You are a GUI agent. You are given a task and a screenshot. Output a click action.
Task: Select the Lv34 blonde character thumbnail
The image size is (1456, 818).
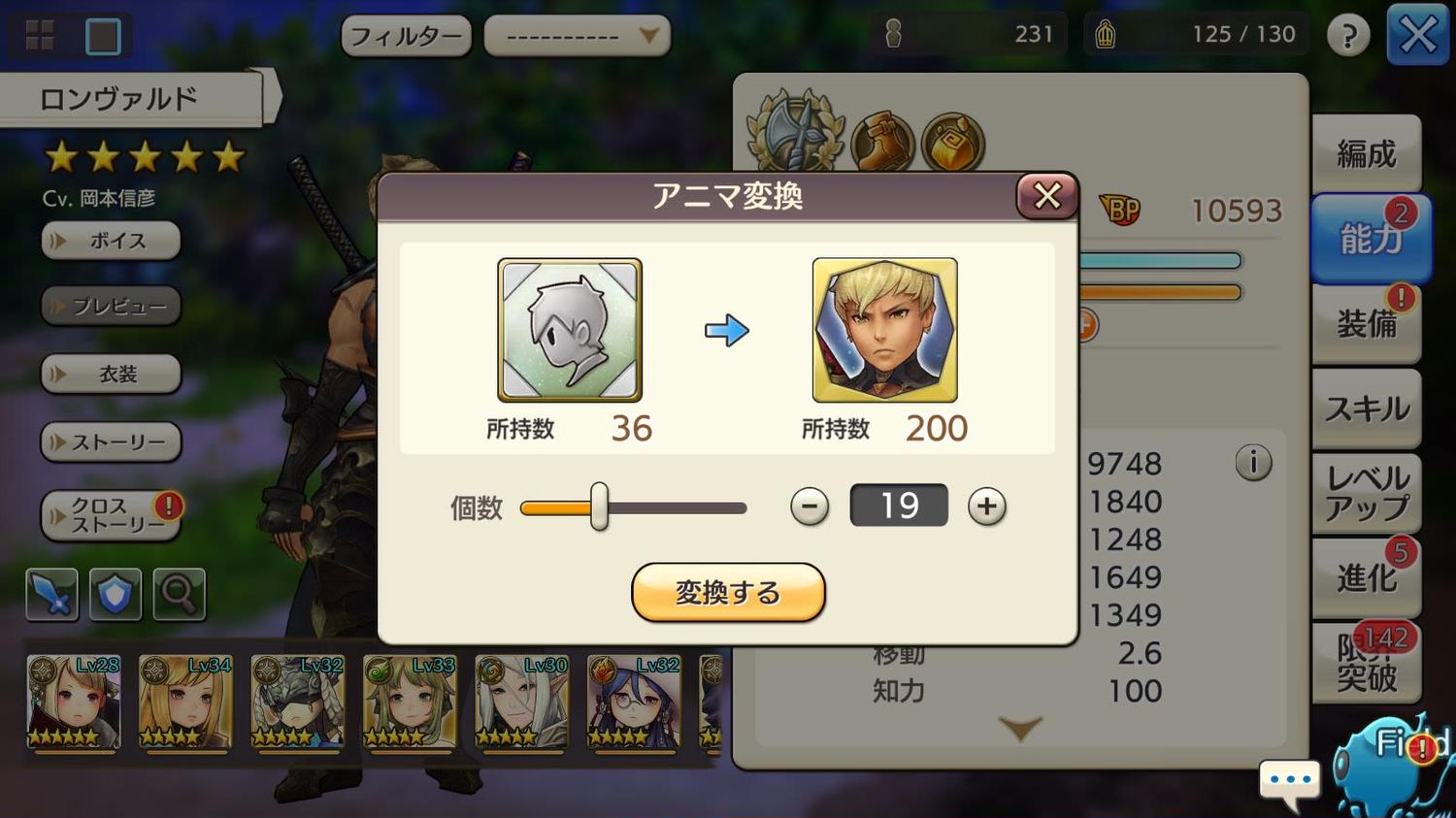pos(185,703)
